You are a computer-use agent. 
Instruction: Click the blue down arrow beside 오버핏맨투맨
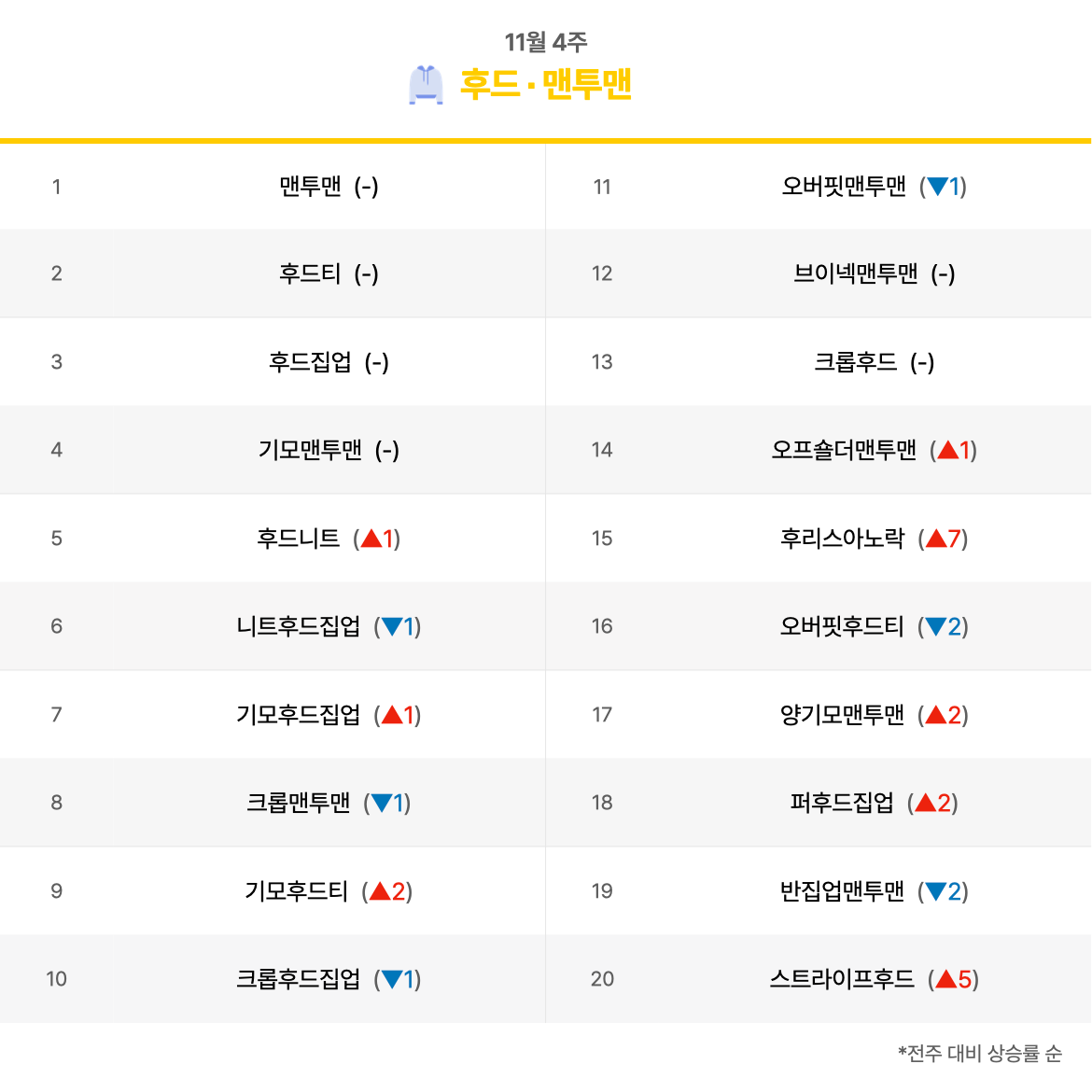tap(937, 187)
